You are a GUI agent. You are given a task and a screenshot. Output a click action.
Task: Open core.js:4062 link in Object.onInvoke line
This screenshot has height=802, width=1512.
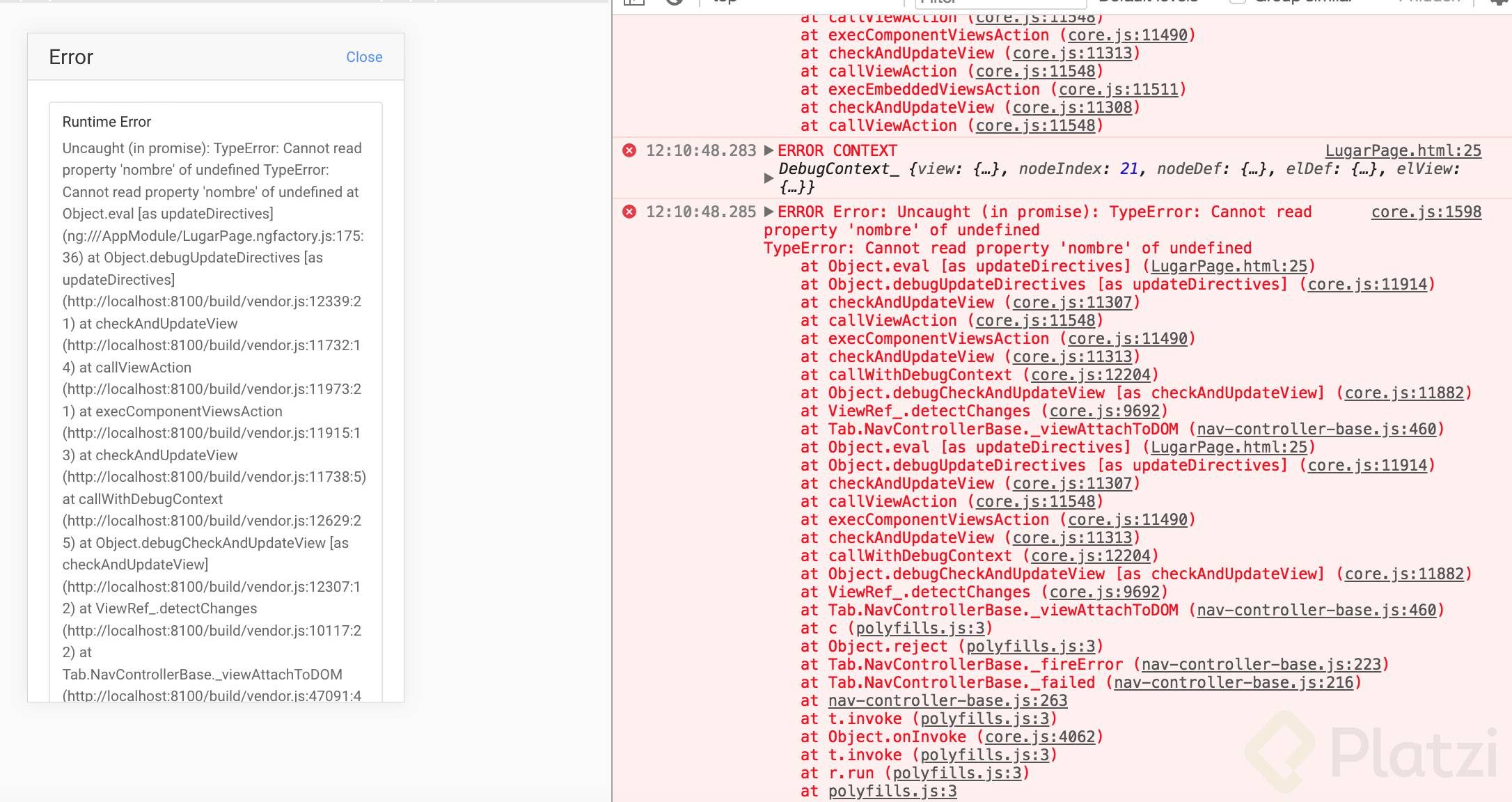click(1040, 737)
